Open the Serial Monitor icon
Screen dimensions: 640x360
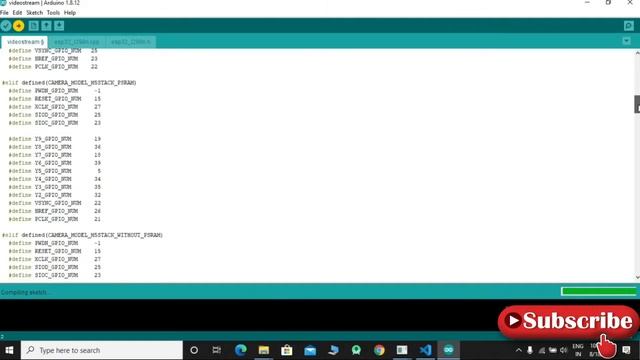click(629, 26)
